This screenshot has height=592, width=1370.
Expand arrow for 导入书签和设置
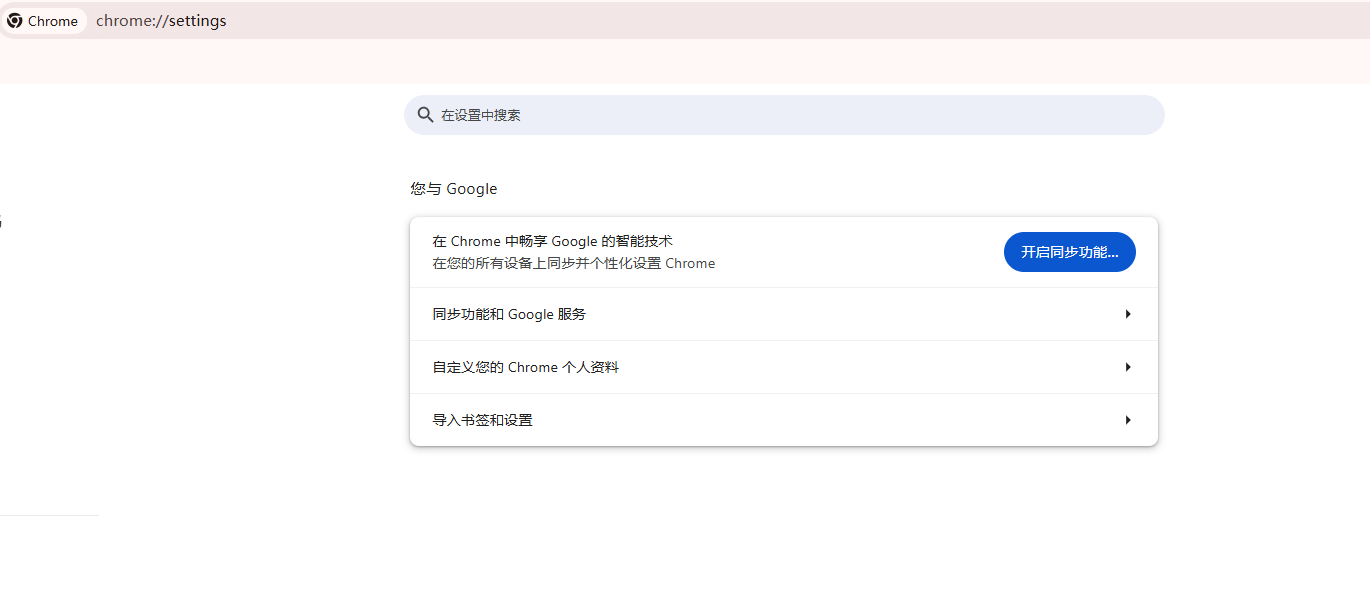coord(1128,420)
